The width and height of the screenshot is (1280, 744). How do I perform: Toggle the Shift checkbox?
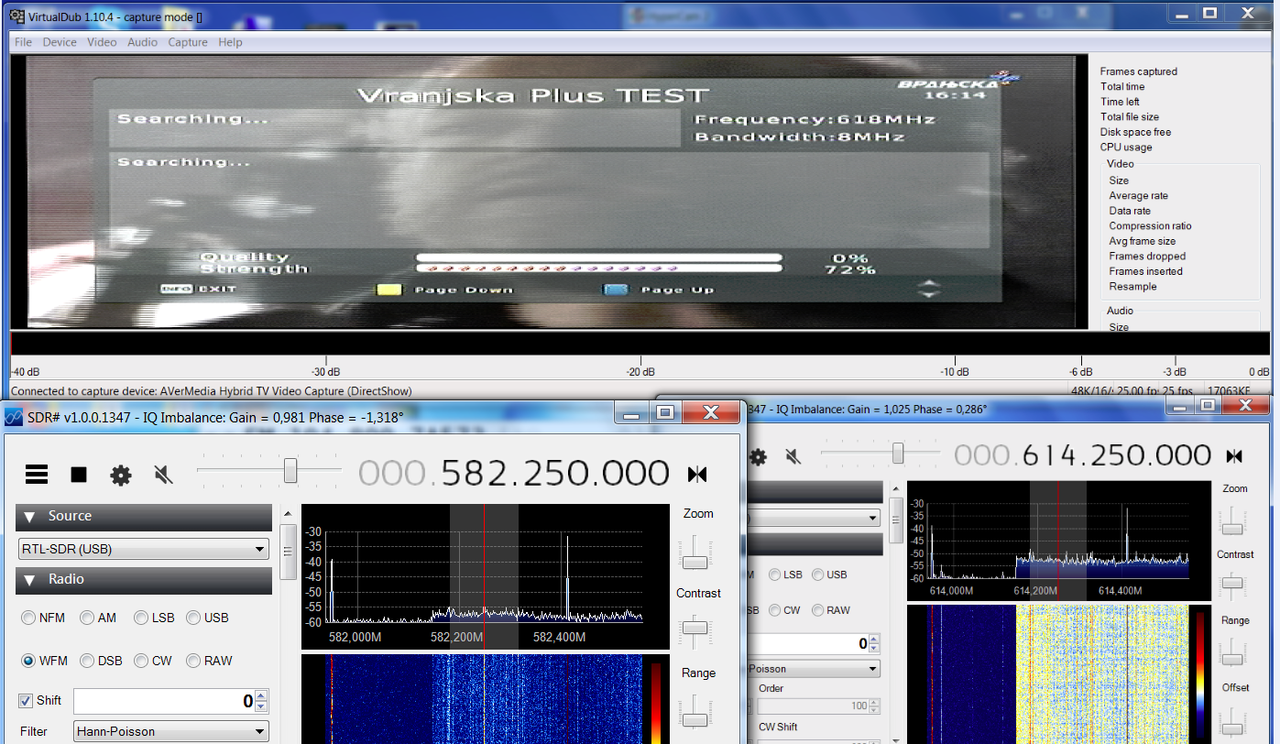tap(26, 701)
